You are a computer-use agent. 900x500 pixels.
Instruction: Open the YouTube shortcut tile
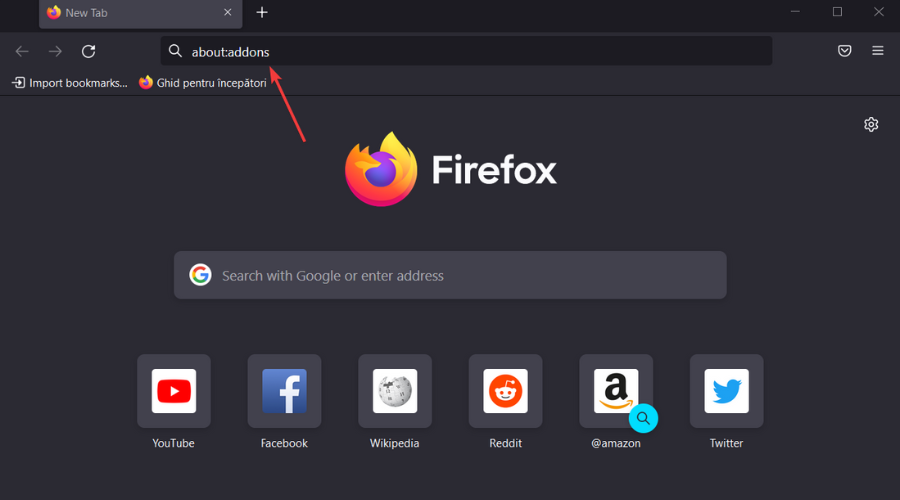coord(174,391)
